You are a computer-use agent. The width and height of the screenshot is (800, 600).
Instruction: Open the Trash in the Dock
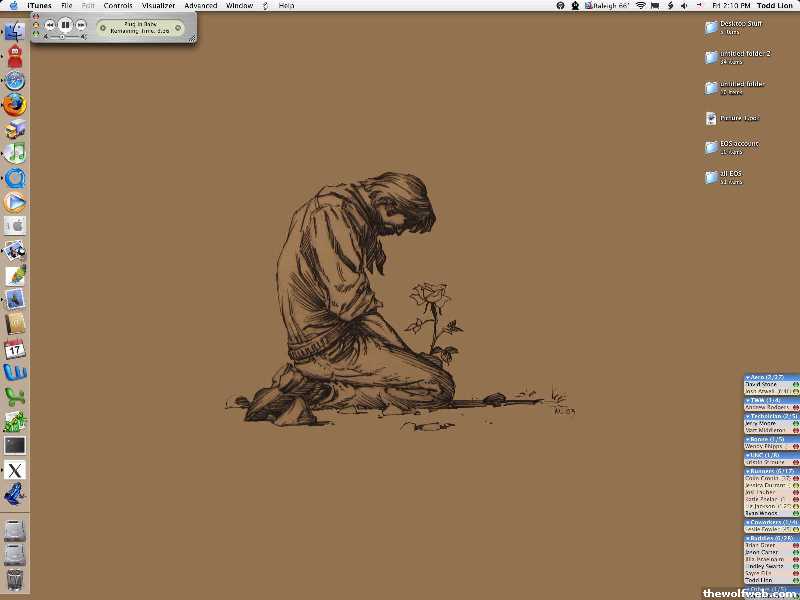click(x=14, y=579)
